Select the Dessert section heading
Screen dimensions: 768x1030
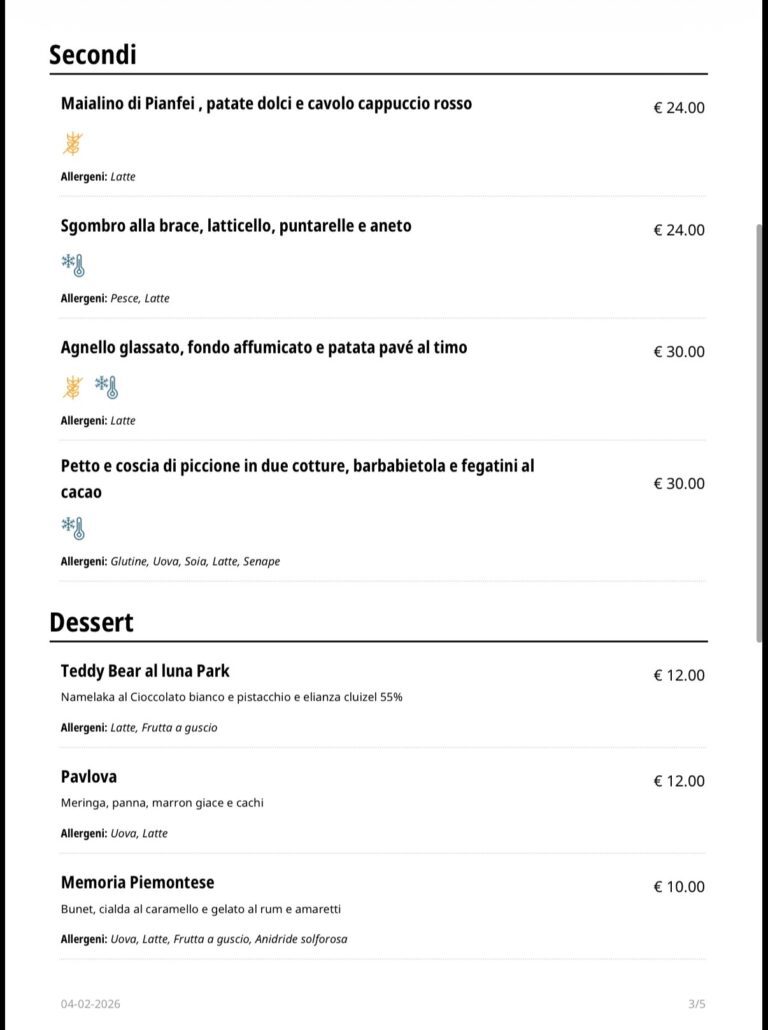91,622
